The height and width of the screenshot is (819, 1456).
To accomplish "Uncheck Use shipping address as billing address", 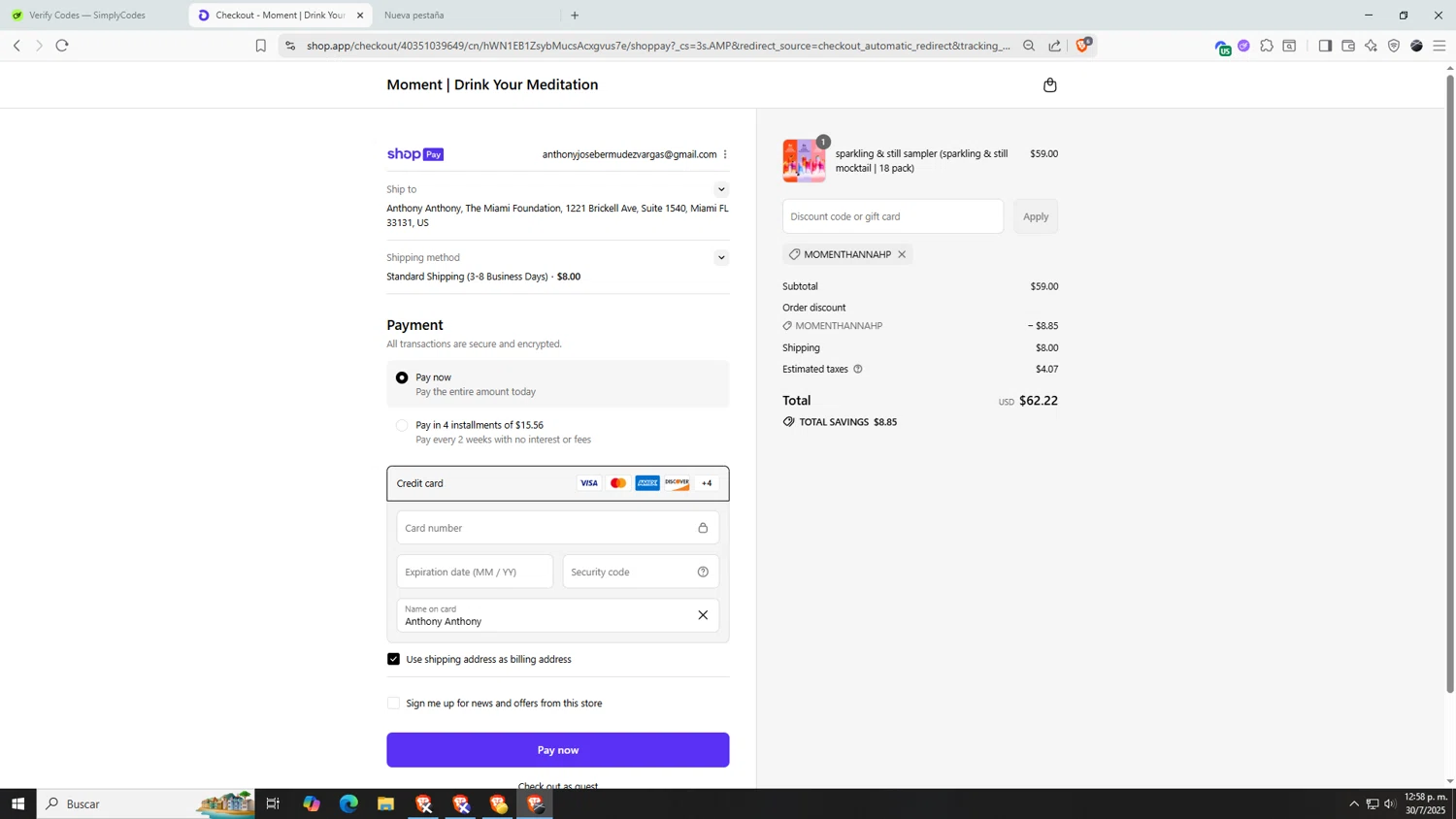I will pos(393,659).
